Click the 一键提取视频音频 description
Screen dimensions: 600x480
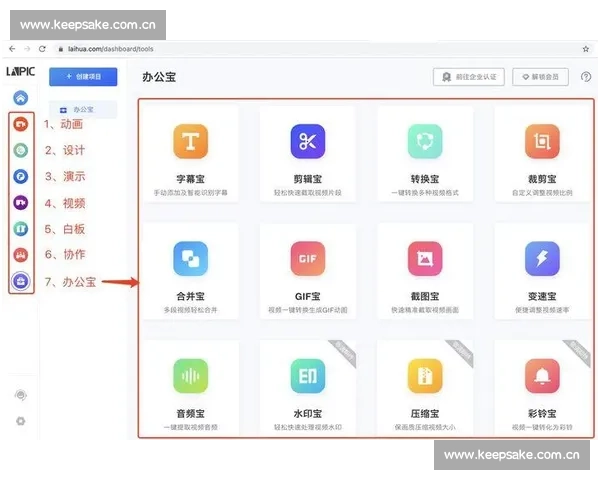click(191, 427)
